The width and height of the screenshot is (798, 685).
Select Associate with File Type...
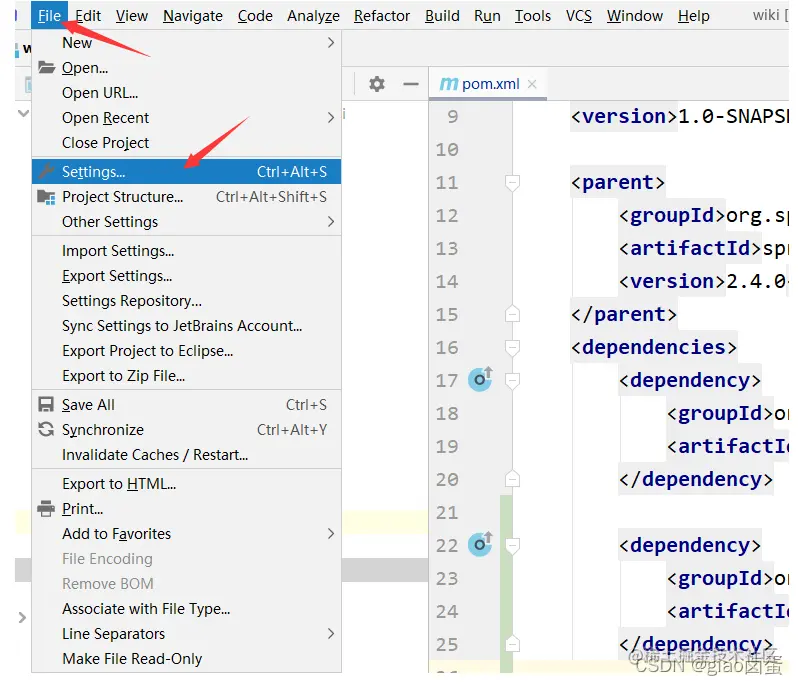186,609
